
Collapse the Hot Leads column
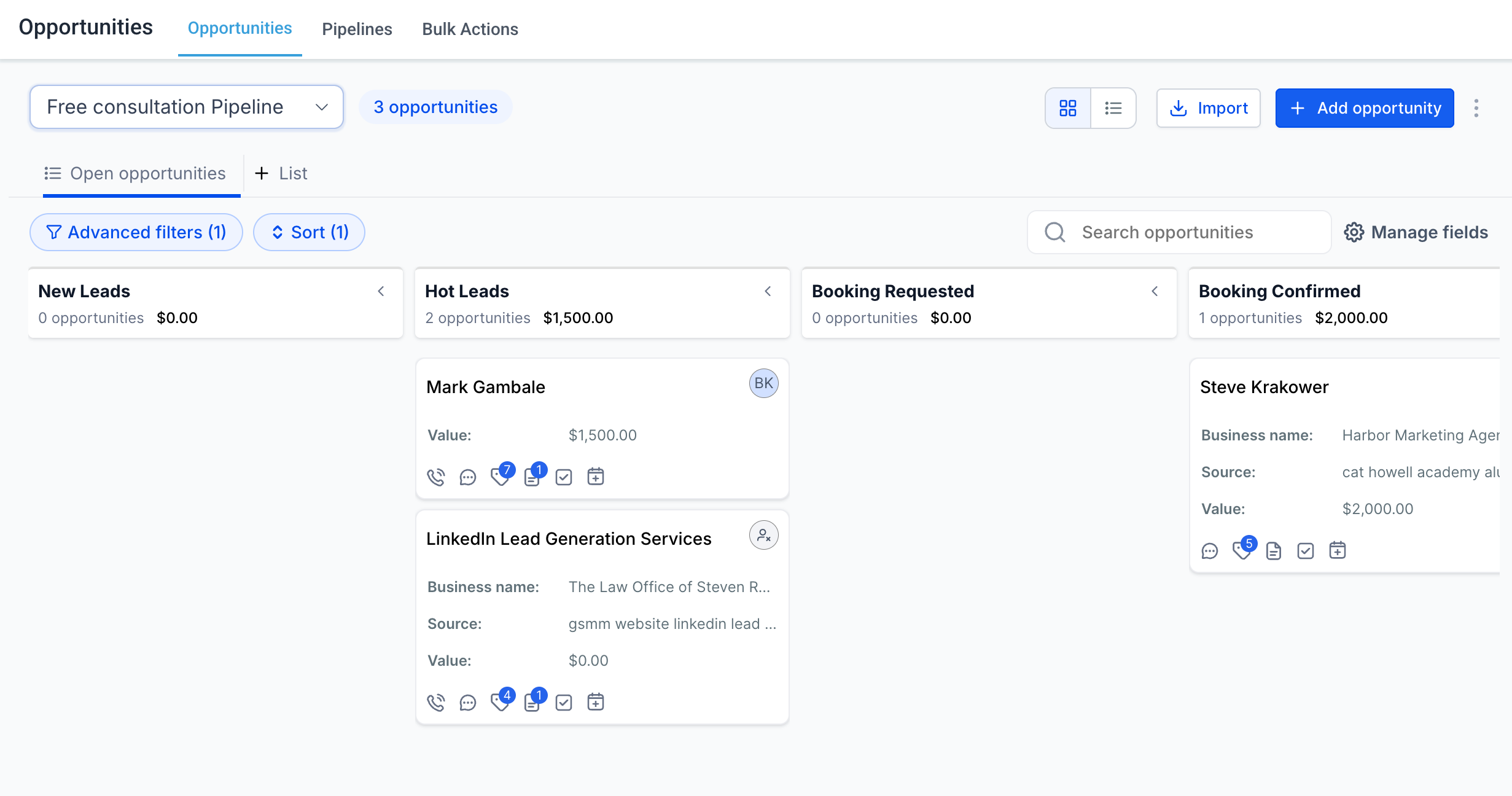(x=768, y=291)
